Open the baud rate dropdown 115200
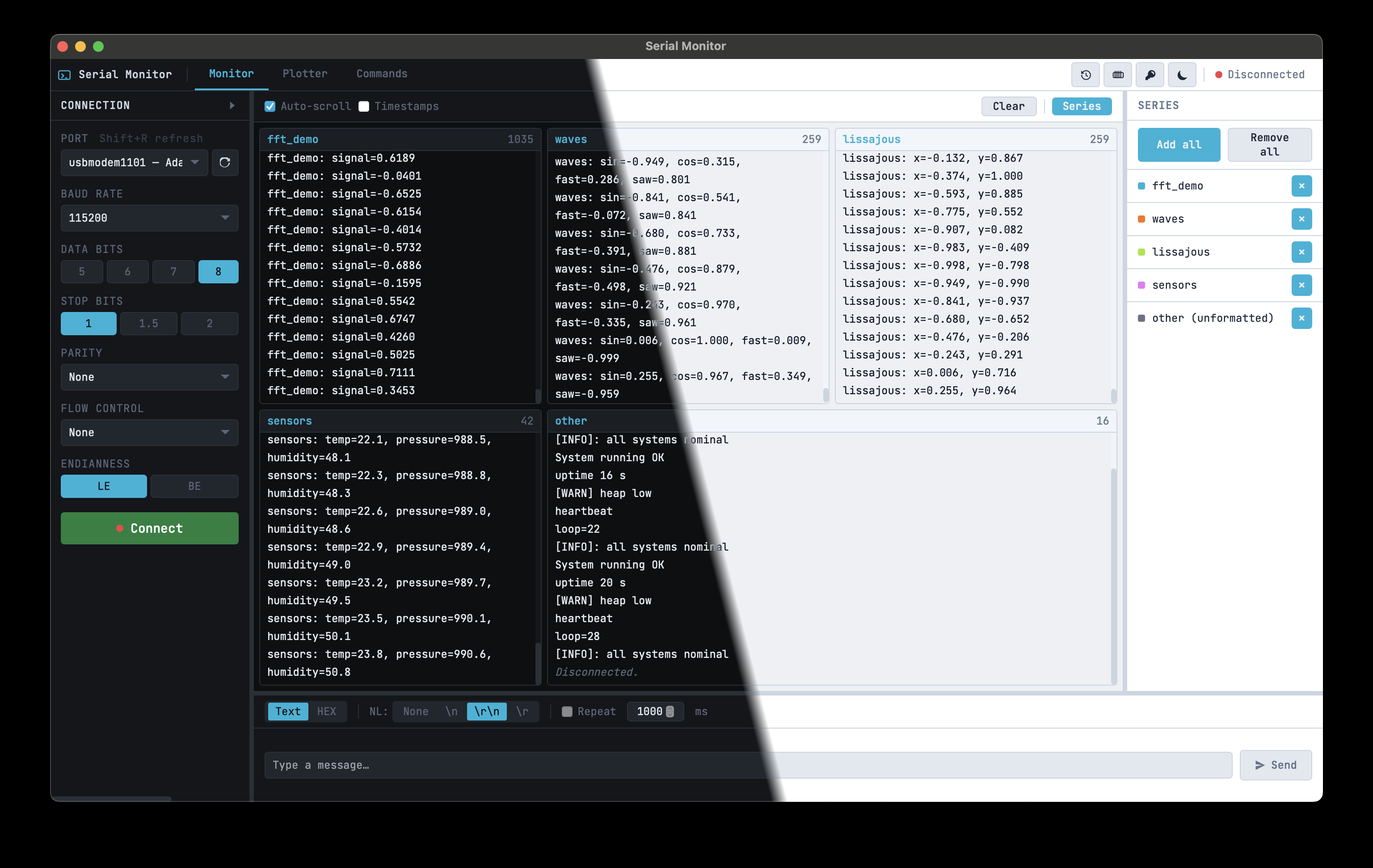The image size is (1373, 868). (149, 218)
